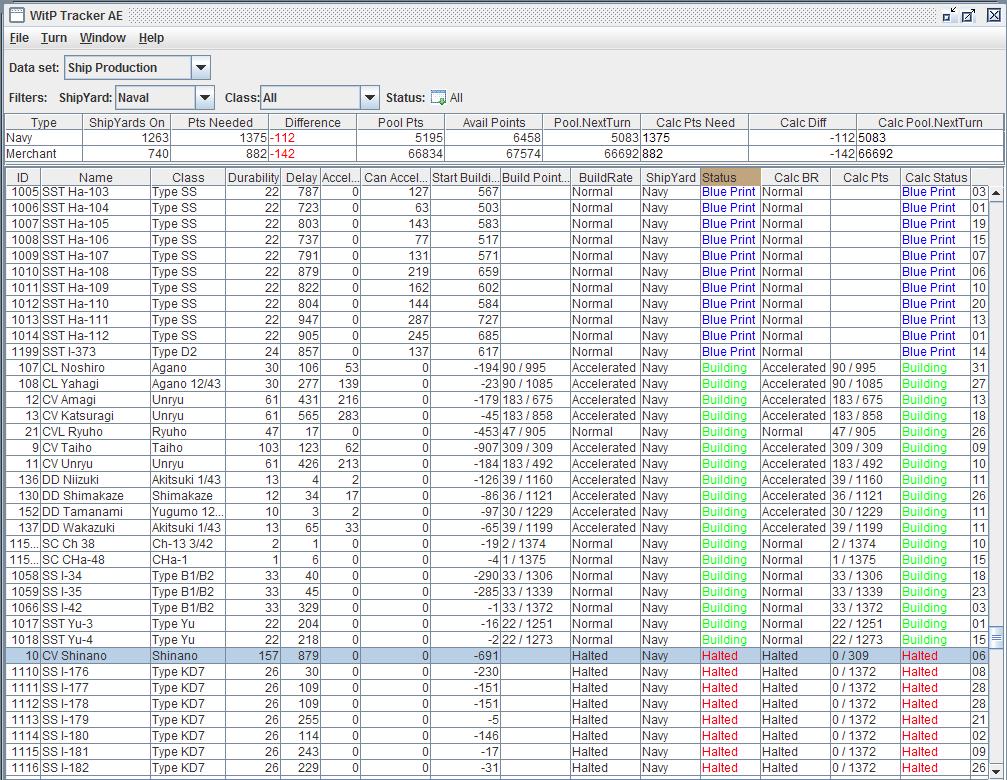Open the ShipYard filter dropdown
The width and height of the screenshot is (1007, 780).
pos(205,98)
